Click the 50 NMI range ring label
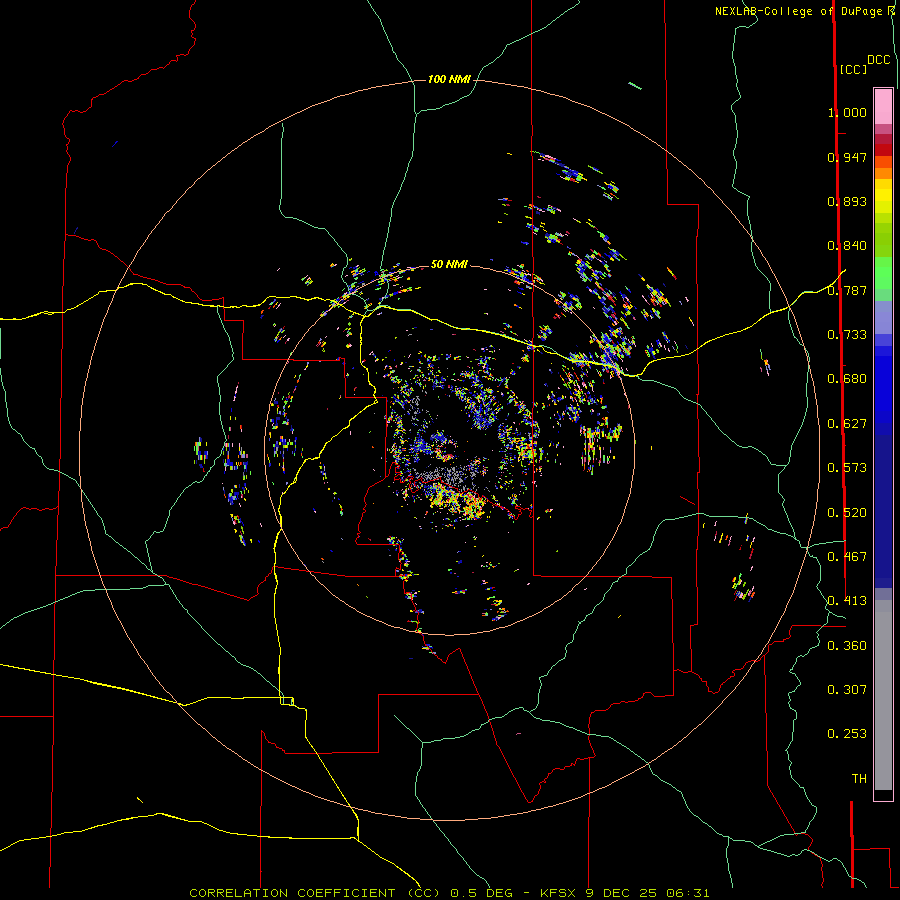 click(449, 264)
